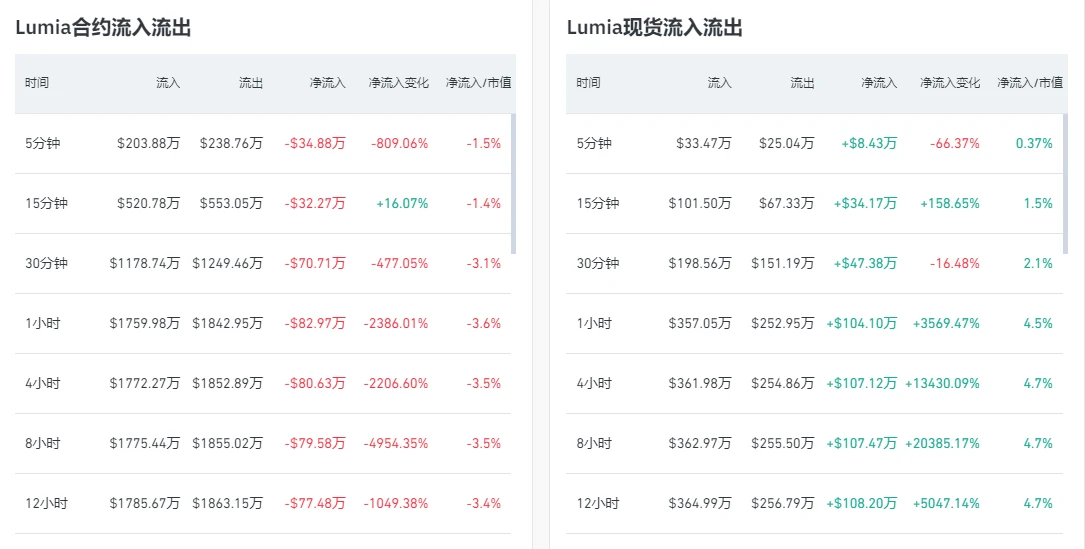Click the +$104.10万 spot net inflow value

[x=861, y=323]
